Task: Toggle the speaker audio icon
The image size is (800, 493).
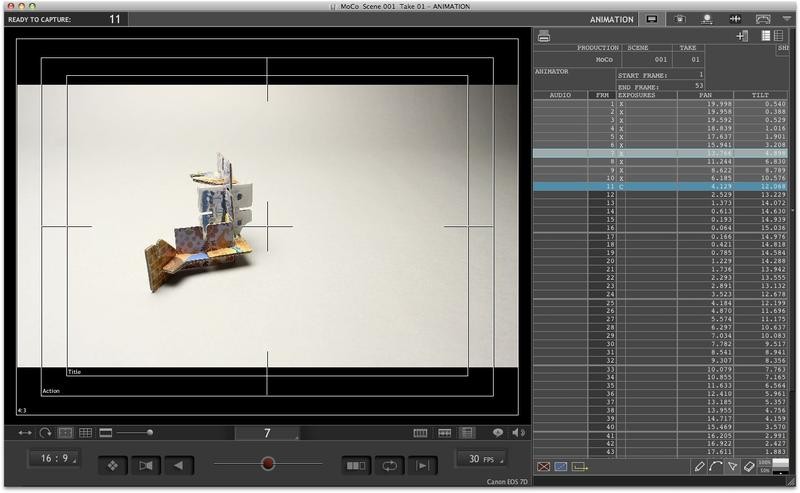Action: [518, 432]
